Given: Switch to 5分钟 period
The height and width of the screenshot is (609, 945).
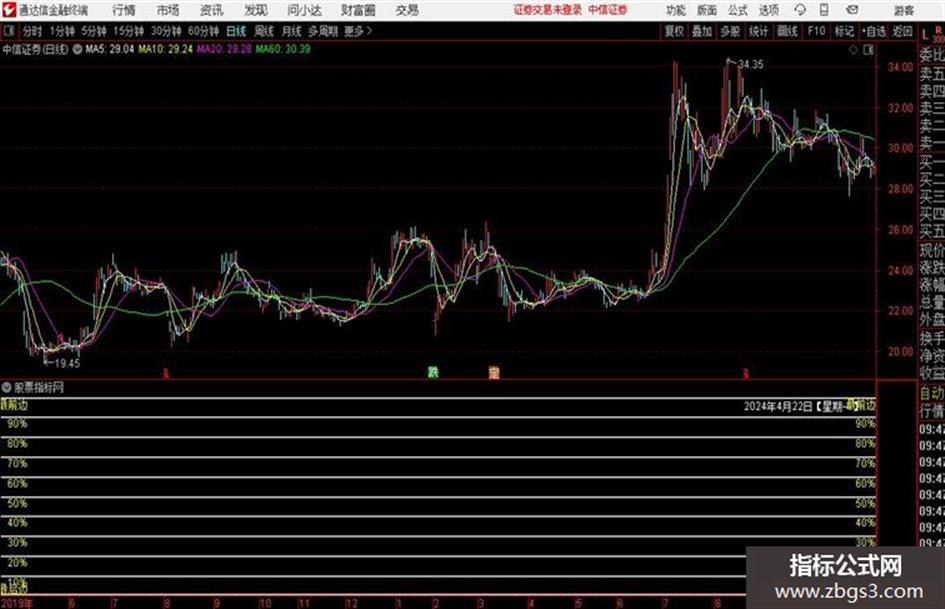Looking at the screenshot, I should click(x=94, y=31).
